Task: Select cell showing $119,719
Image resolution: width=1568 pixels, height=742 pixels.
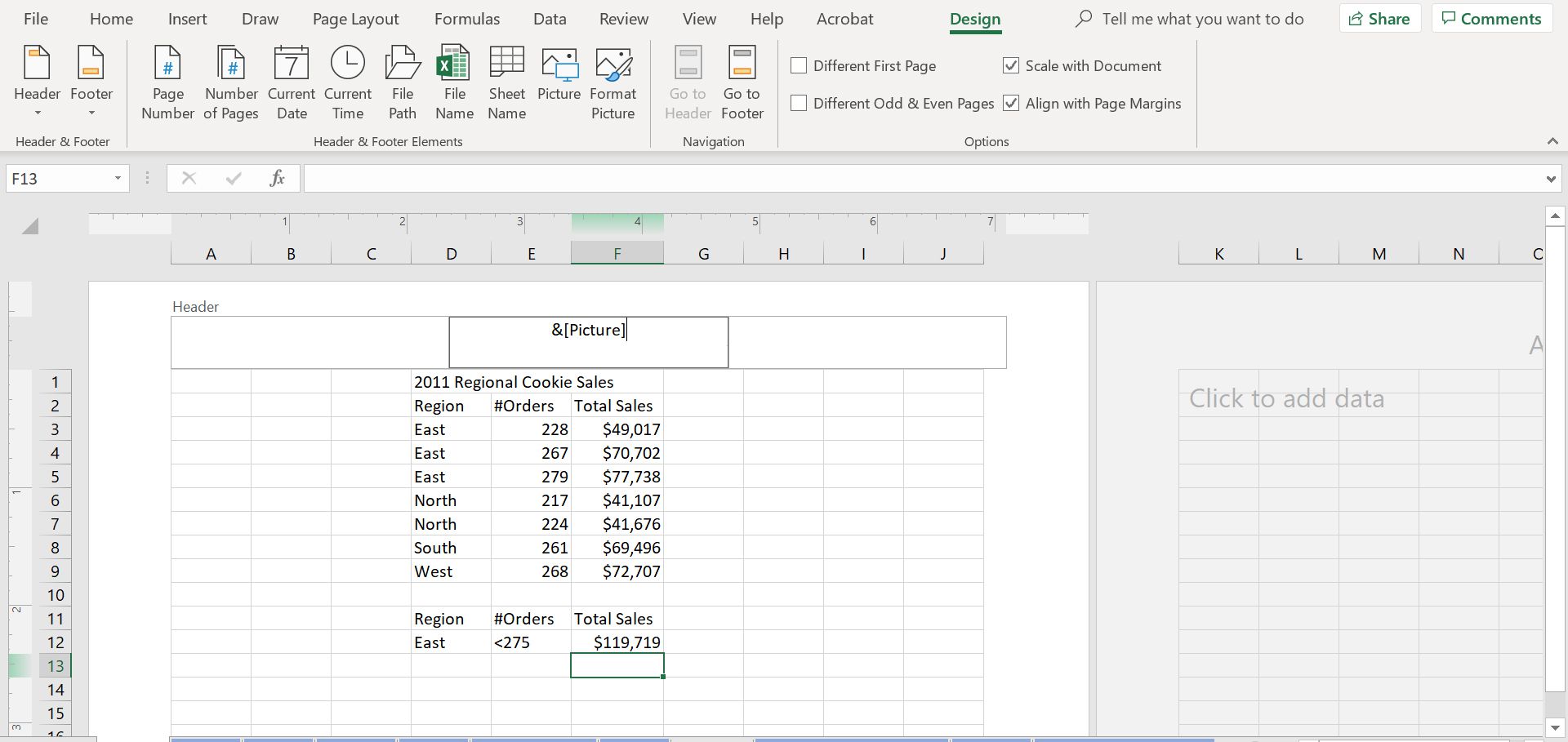Action: pos(617,642)
